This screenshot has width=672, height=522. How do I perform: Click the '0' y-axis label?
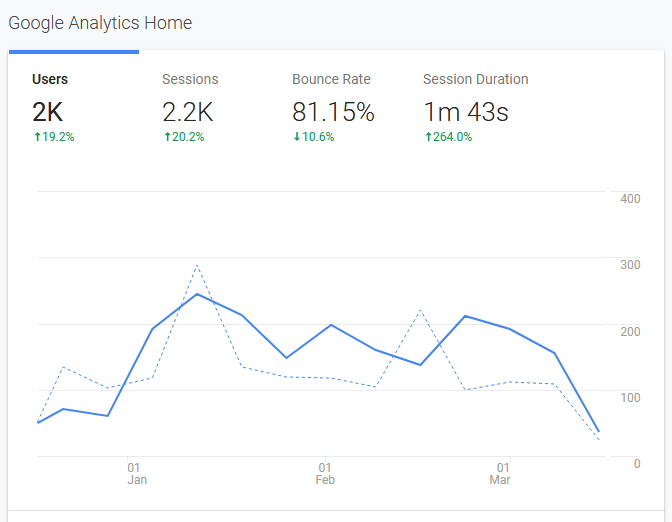point(637,464)
